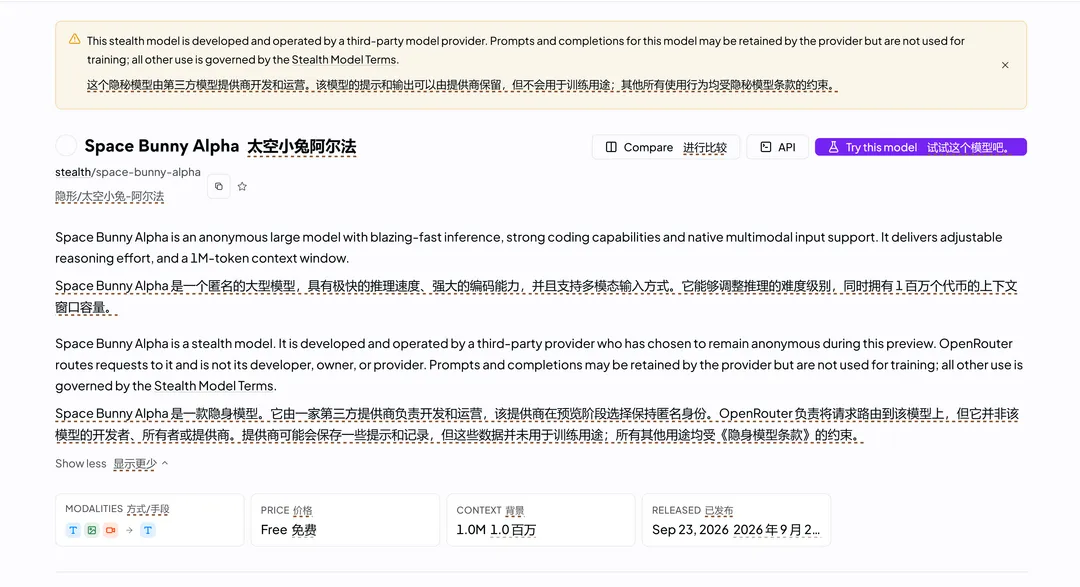Click the warning triangle icon in banner

pyautogui.click(x=74, y=40)
